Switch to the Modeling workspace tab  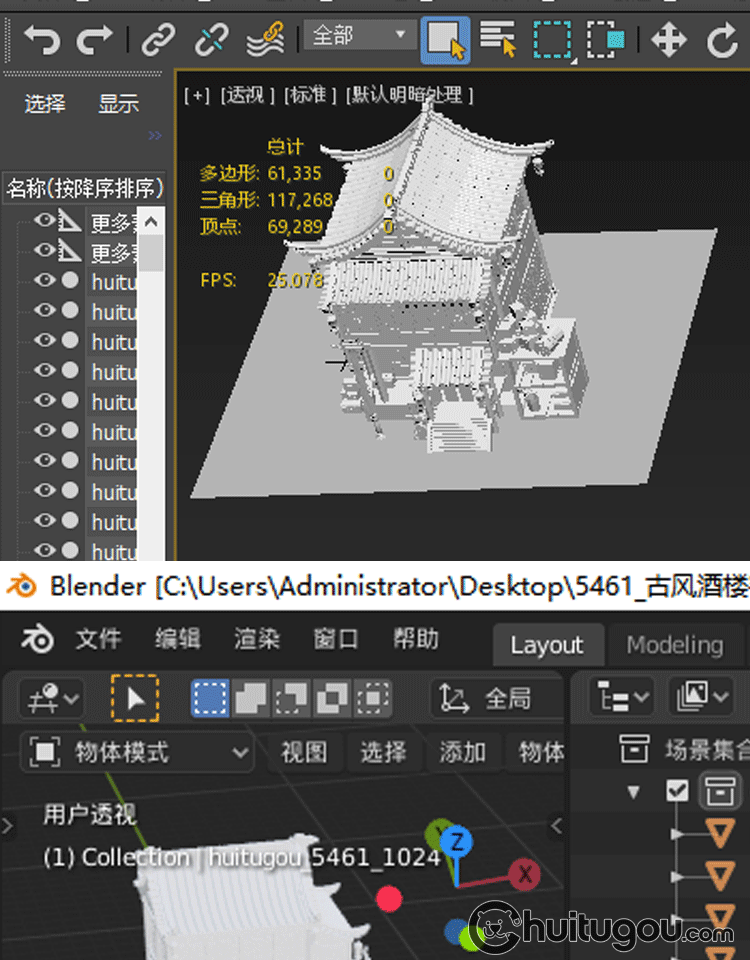coord(674,645)
